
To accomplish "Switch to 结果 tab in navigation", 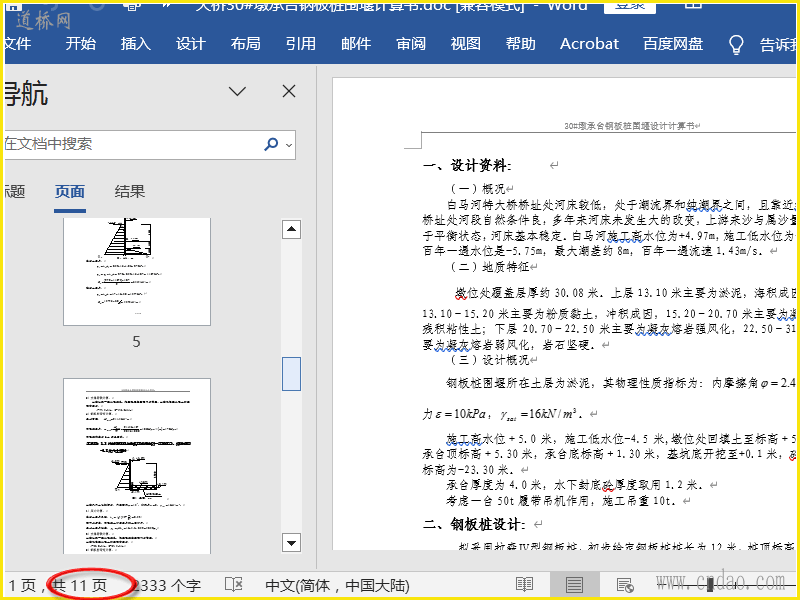I will [130, 192].
